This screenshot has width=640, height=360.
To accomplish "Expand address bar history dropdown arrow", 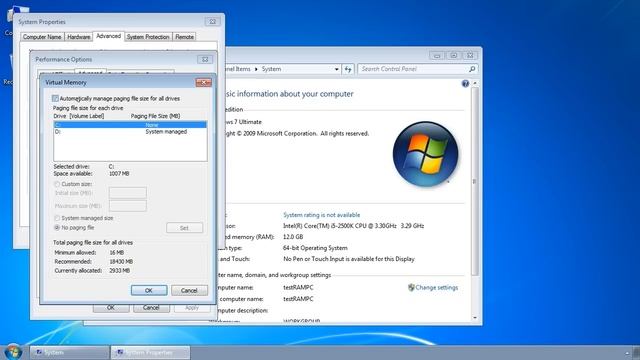I will (336, 69).
